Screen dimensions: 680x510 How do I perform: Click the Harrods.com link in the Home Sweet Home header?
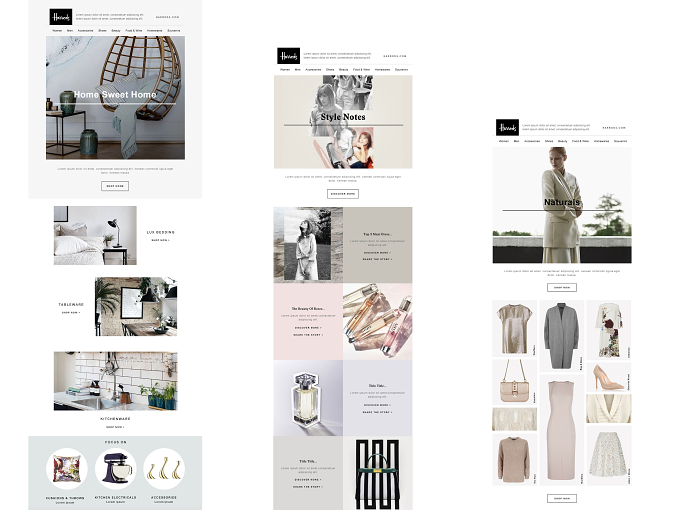pyautogui.click(x=167, y=17)
